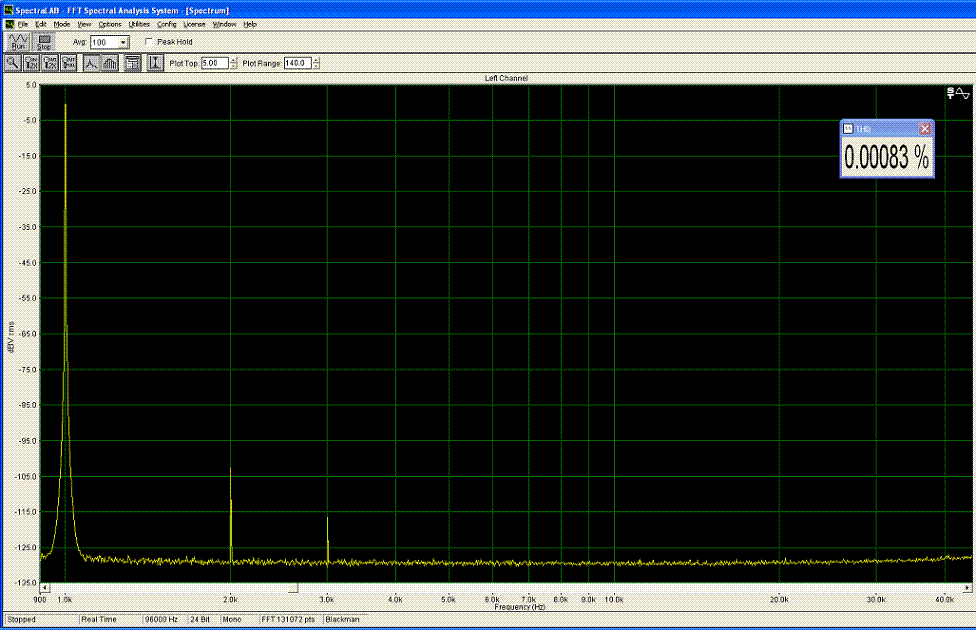Click the Left Channel plot title

pos(506,78)
